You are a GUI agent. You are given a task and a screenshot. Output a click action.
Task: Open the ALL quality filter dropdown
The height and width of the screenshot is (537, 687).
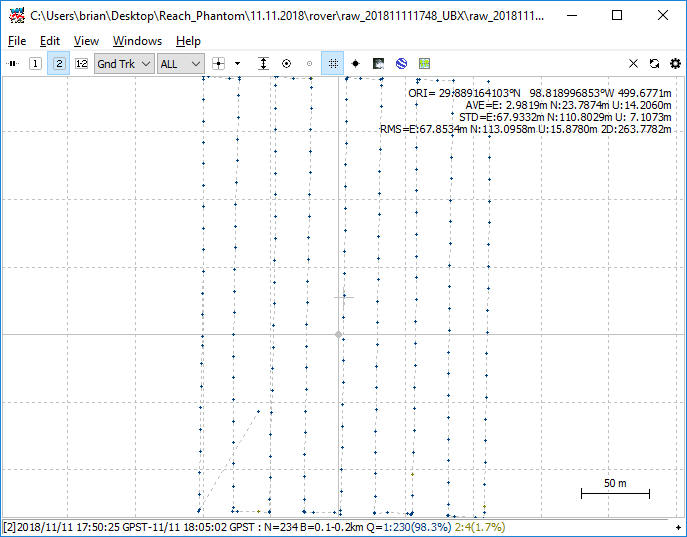tap(181, 63)
